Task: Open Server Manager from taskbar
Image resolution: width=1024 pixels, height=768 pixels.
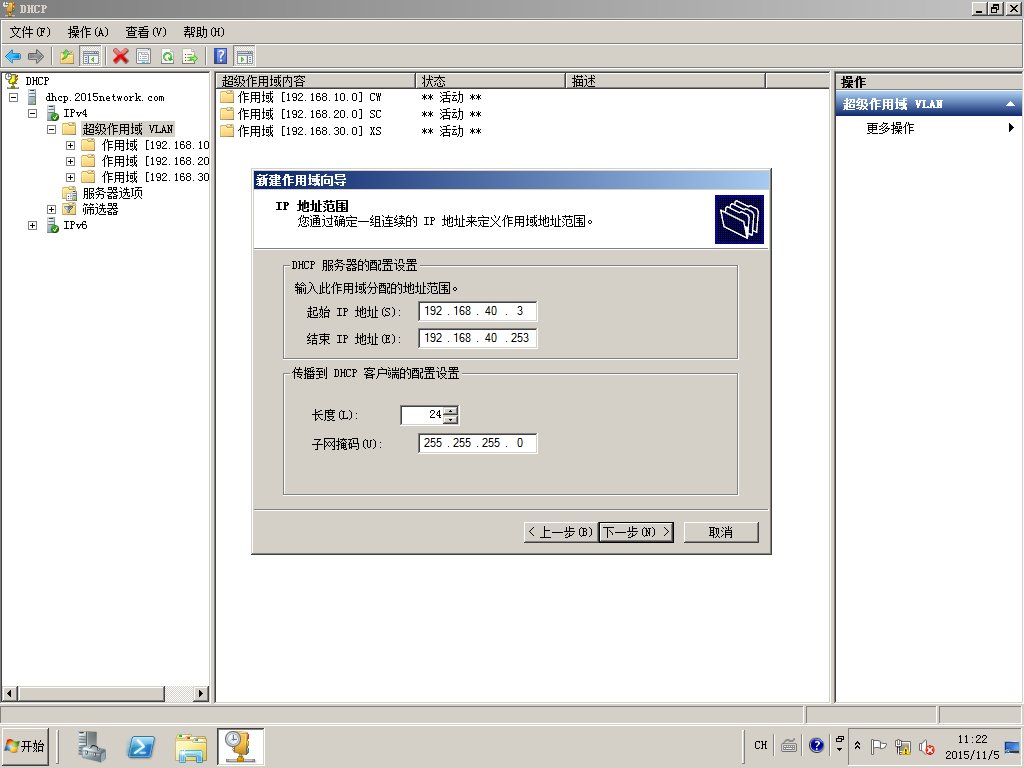Action: click(x=91, y=746)
